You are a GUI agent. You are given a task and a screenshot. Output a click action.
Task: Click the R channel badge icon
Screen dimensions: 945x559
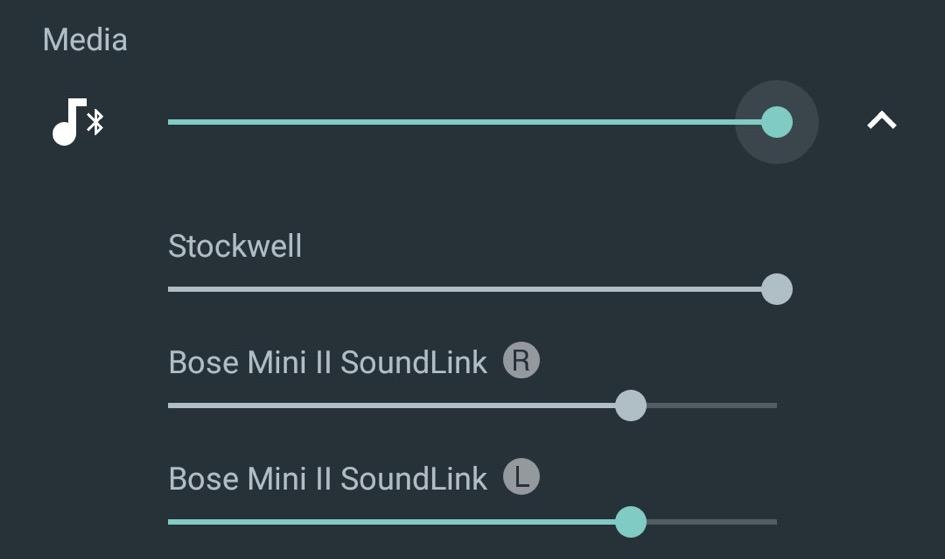point(521,360)
